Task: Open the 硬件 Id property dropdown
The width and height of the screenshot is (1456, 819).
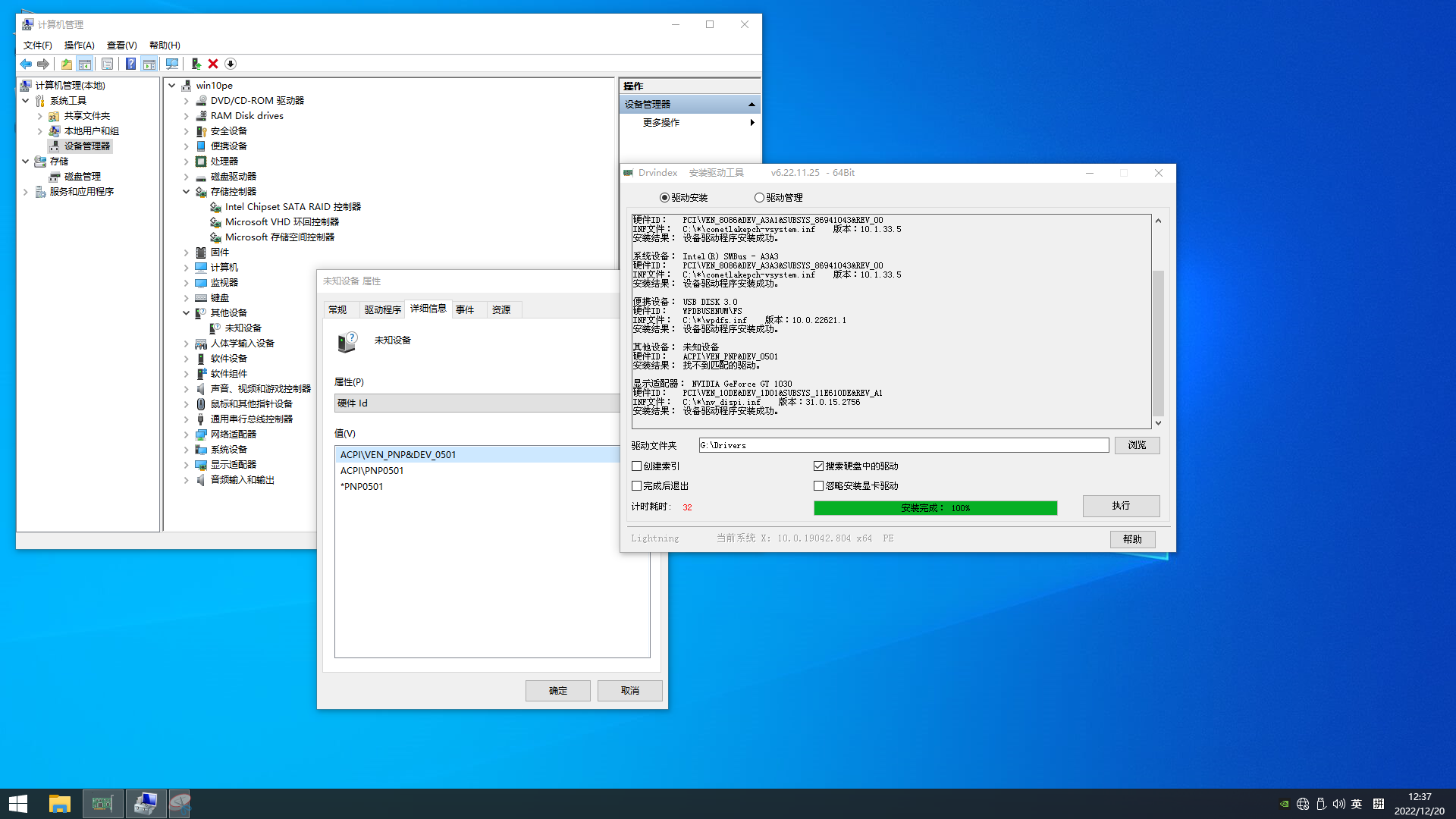Action: point(477,403)
